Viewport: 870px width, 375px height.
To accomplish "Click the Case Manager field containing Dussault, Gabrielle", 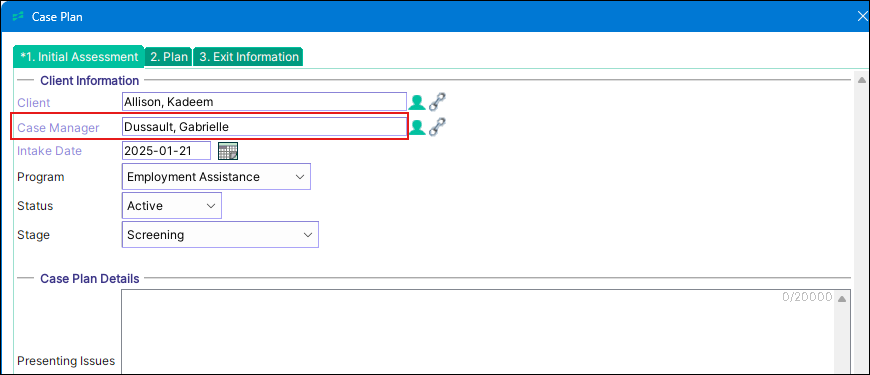I will pos(264,127).
